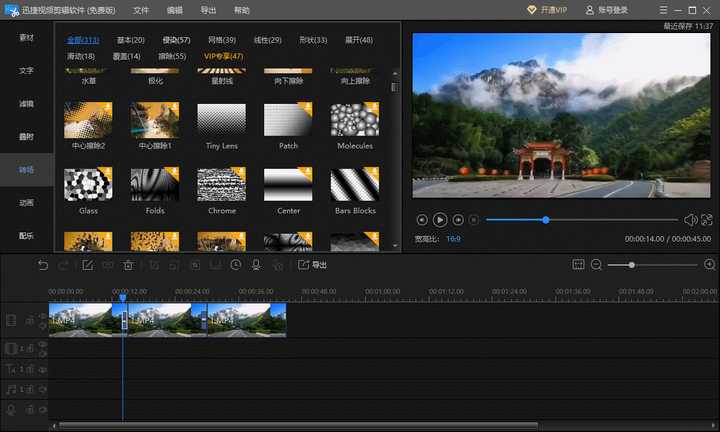Click the account login user icon
This screenshot has width=720, height=432.
click(590, 10)
